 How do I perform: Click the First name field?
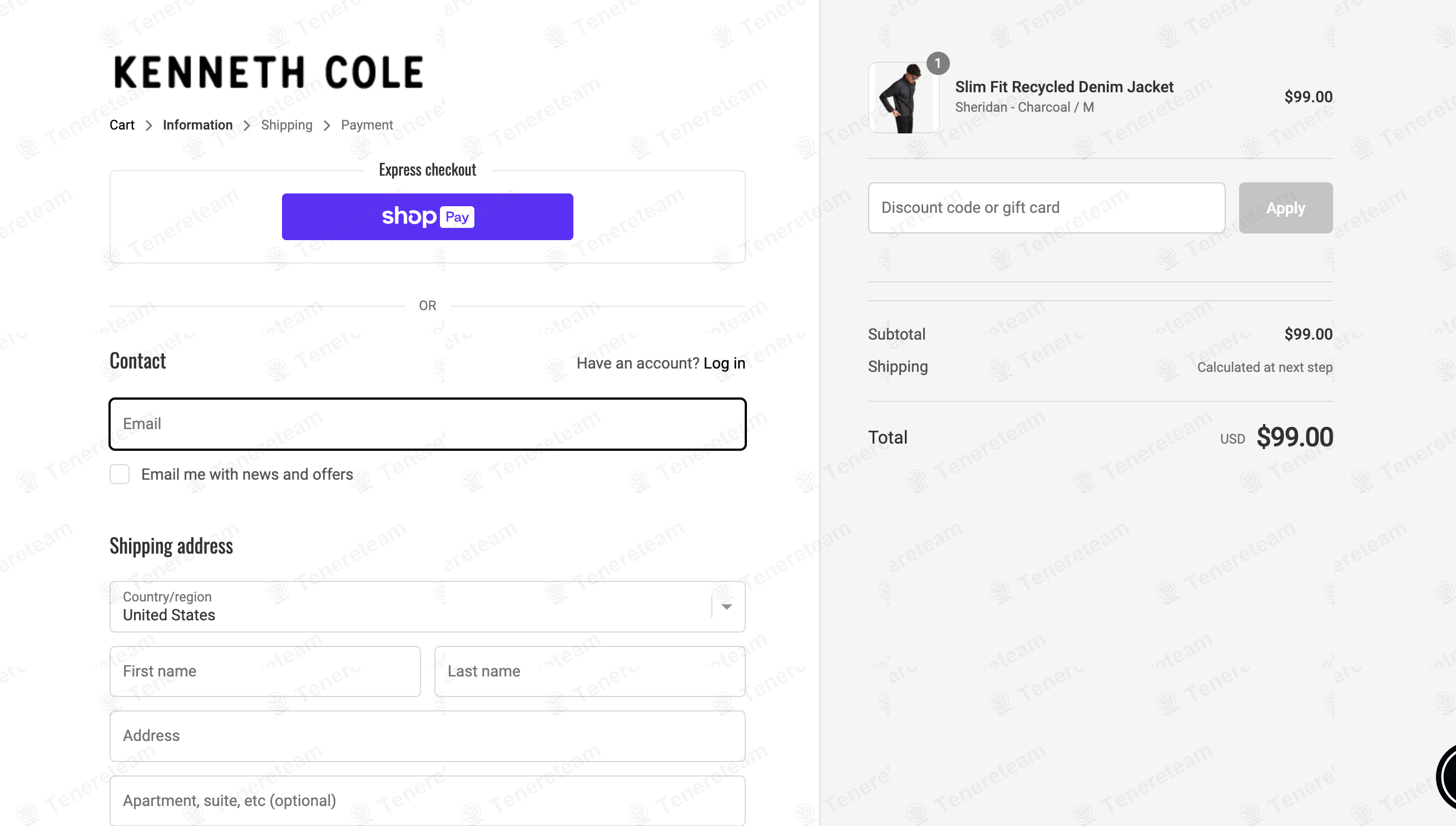click(265, 671)
